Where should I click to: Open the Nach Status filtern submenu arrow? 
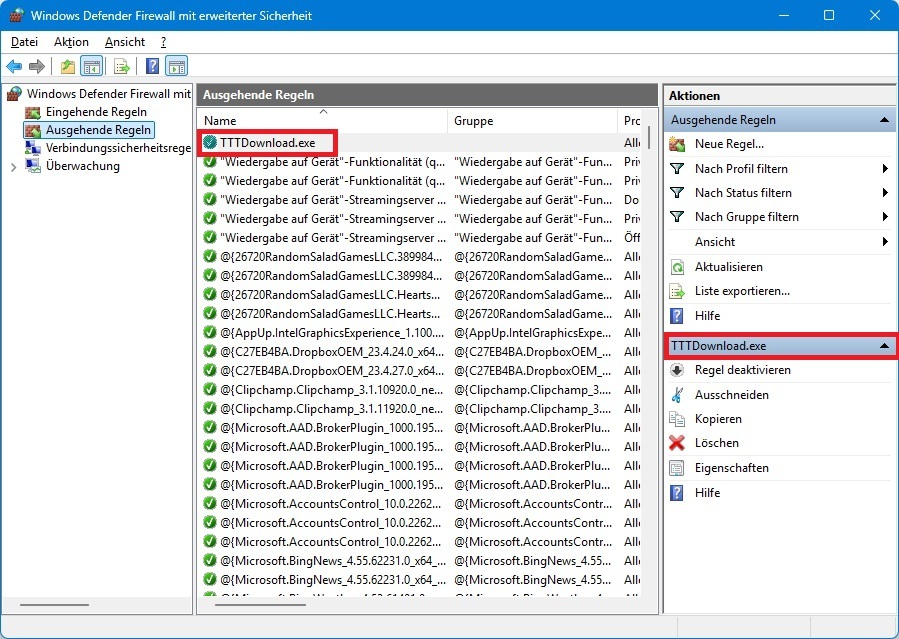coord(885,193)
